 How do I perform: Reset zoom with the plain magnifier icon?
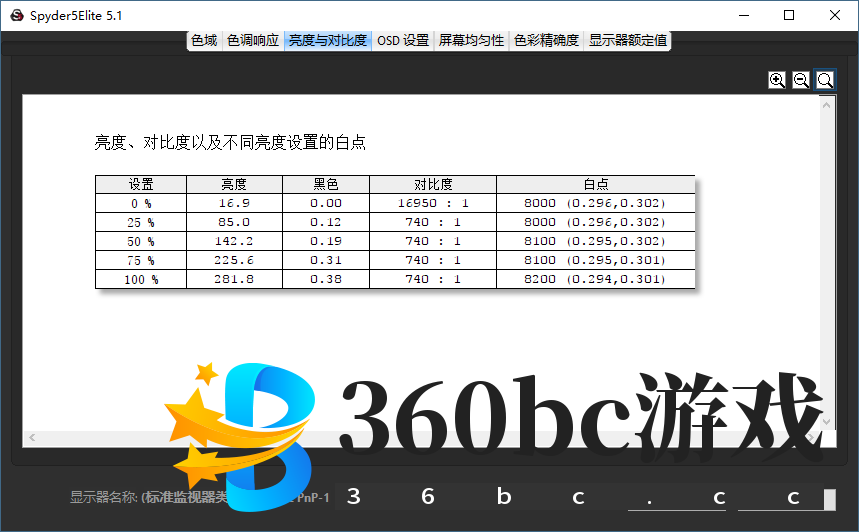click(825, 80)
